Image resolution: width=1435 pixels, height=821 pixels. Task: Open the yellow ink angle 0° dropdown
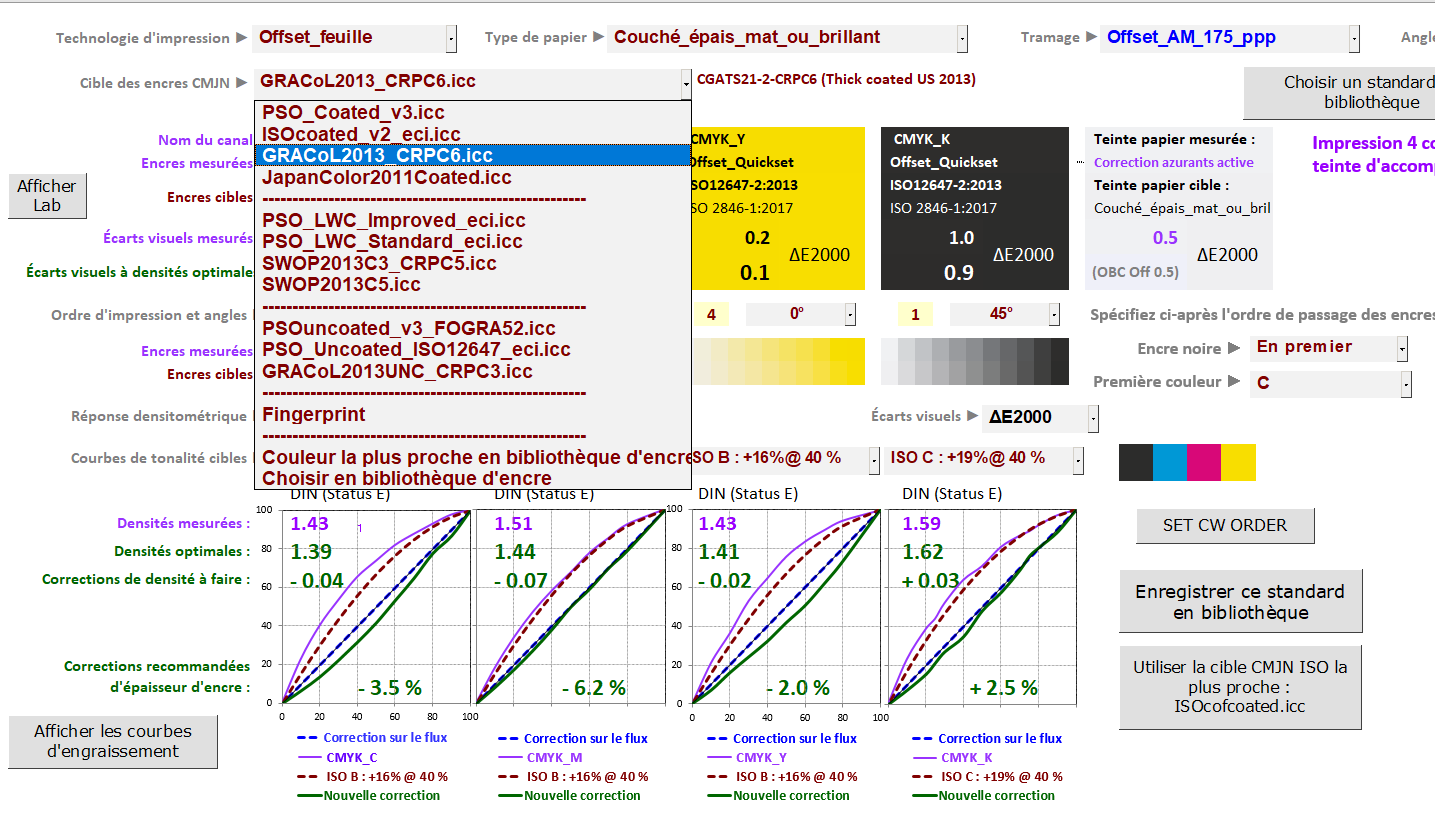point(850,314)
